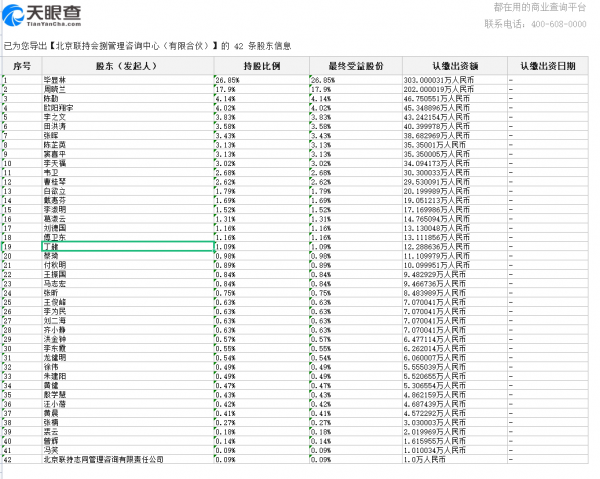Viewport: 600px width, 479px height.
Task: Select the 王振国 name cell
Action: (127, 274)
